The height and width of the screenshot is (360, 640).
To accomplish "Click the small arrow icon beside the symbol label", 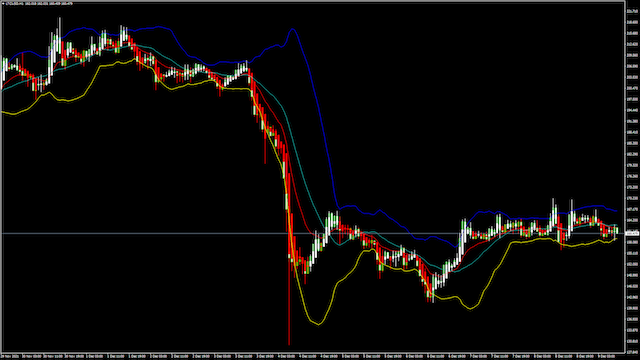I will [x=3, y=3].
